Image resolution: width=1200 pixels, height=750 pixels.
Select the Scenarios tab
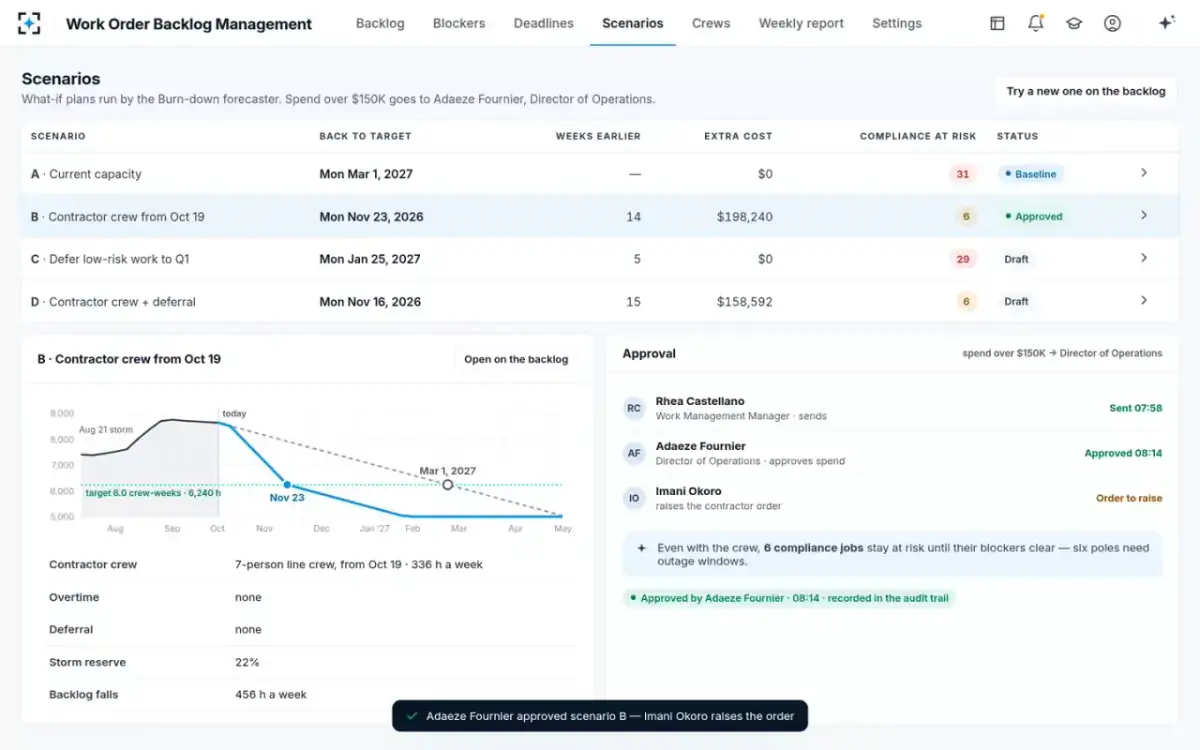point(632,23)
